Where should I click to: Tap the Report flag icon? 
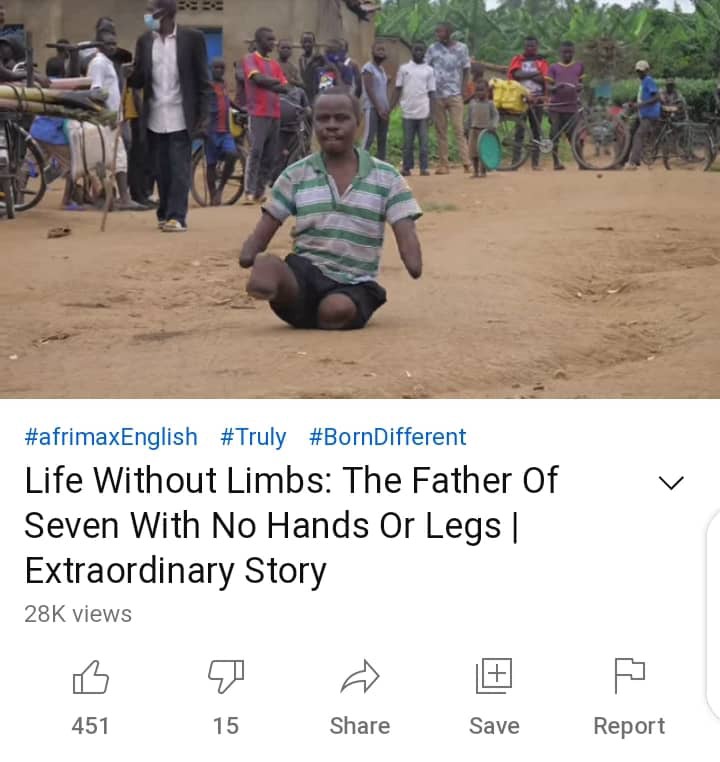click(630, 675)
